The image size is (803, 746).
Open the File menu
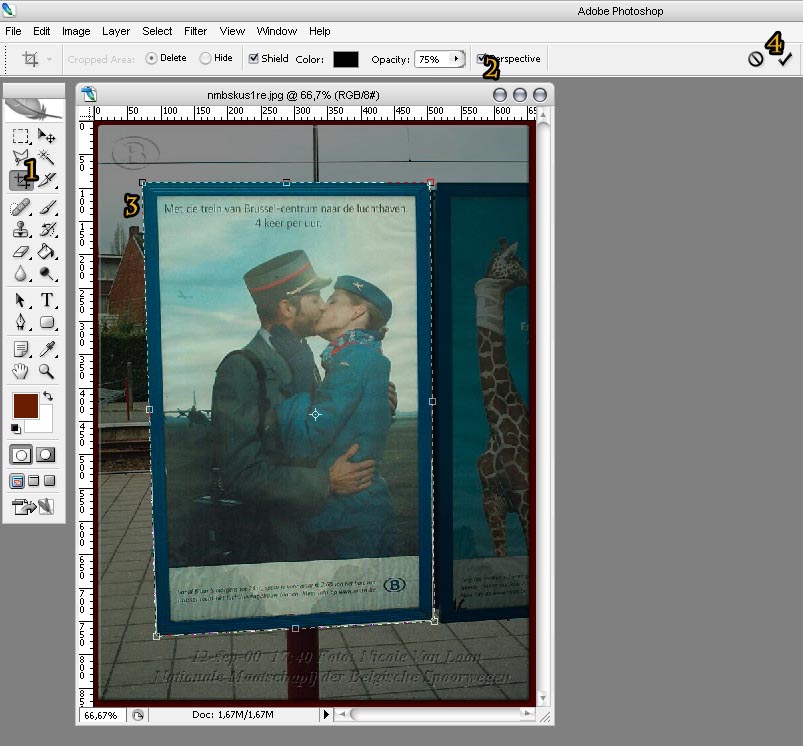[13, 31]
